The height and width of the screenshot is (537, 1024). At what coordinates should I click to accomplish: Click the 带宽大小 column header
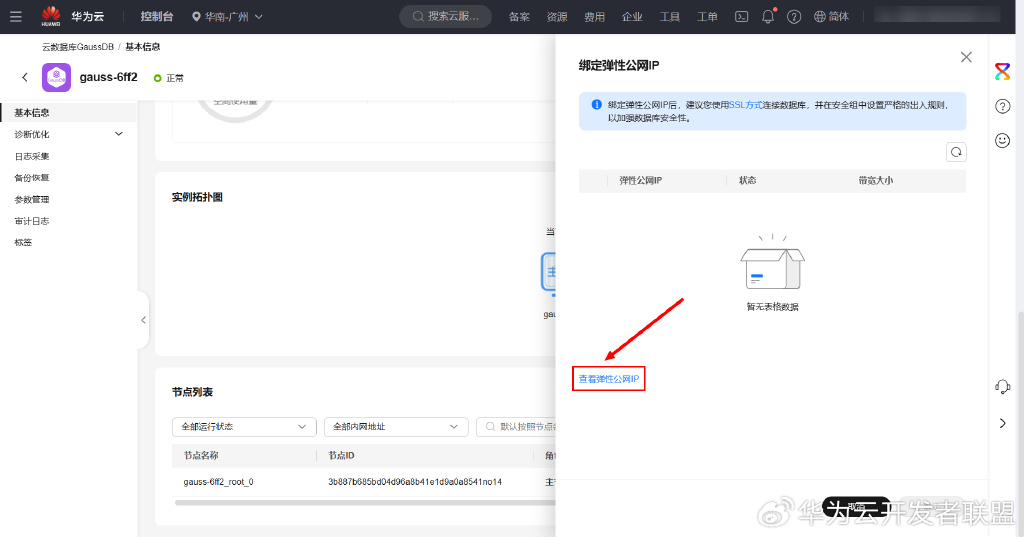[876, 180]
